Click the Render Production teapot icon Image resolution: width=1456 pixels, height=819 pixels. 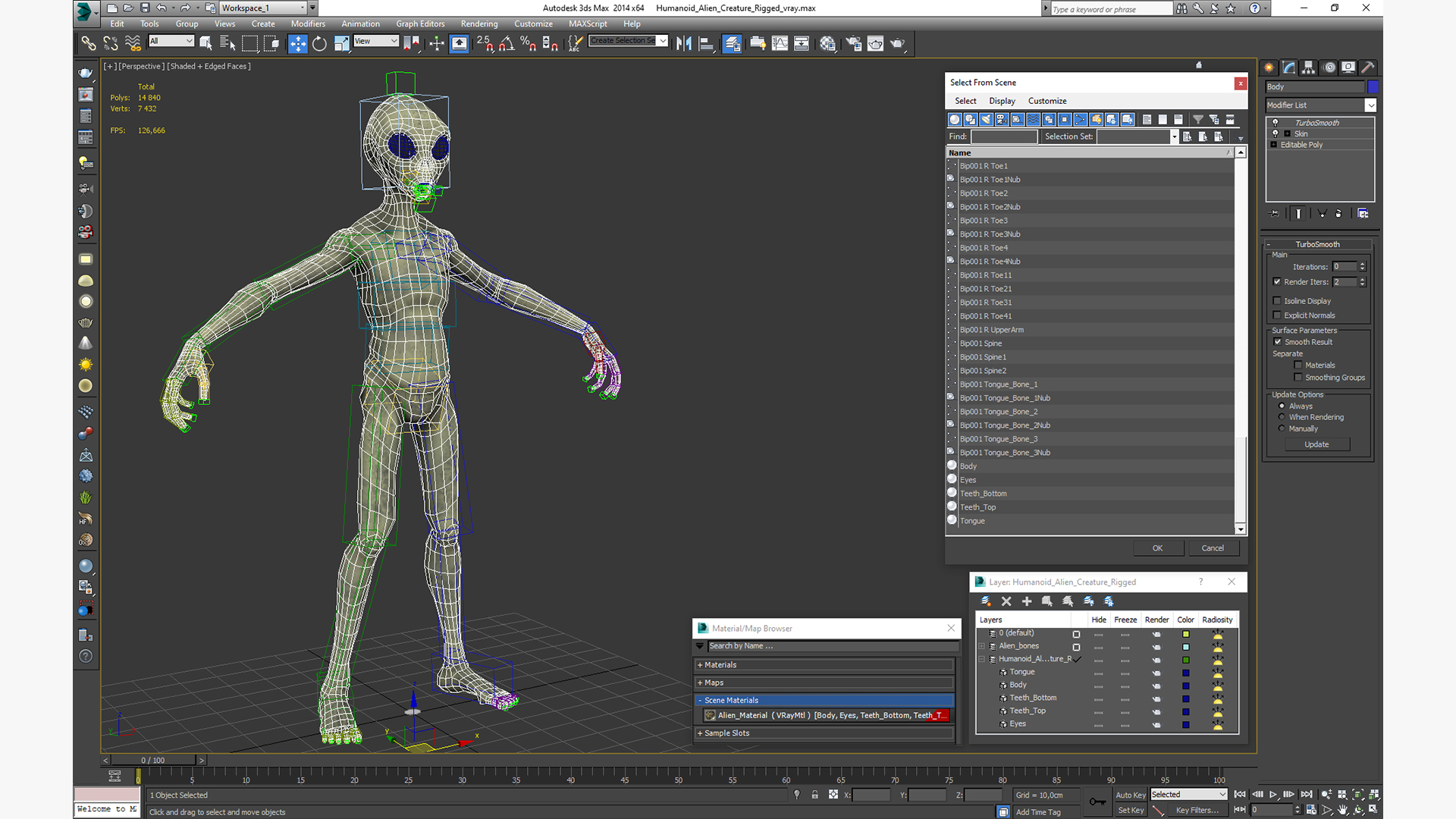tap(898, 44)
